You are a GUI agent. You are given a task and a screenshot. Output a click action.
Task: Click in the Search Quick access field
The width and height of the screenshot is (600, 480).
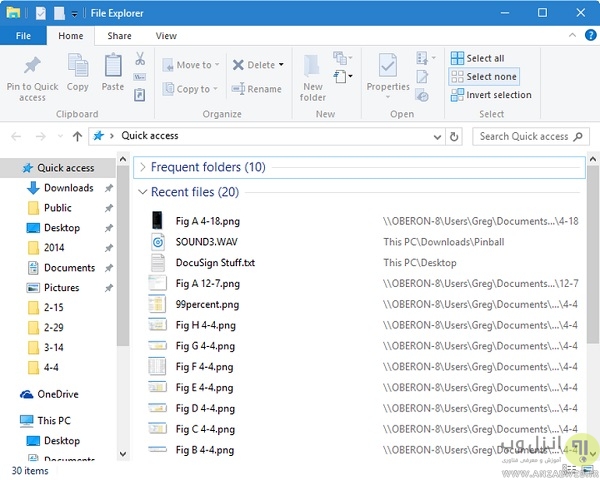pyautogui.click(x=522, y=137)
